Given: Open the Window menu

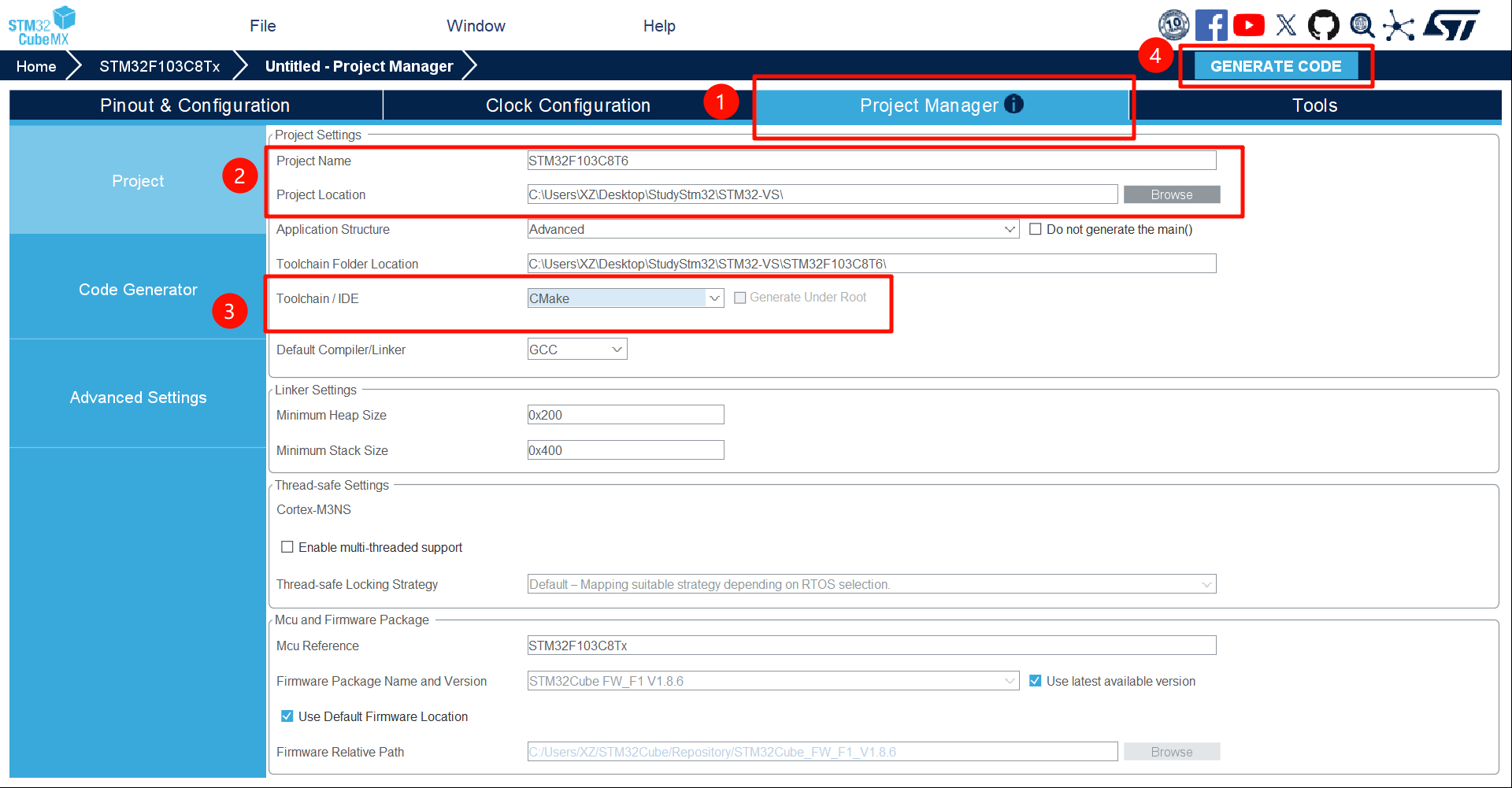Looking at the screenshot, I should (x=476, y=26).
